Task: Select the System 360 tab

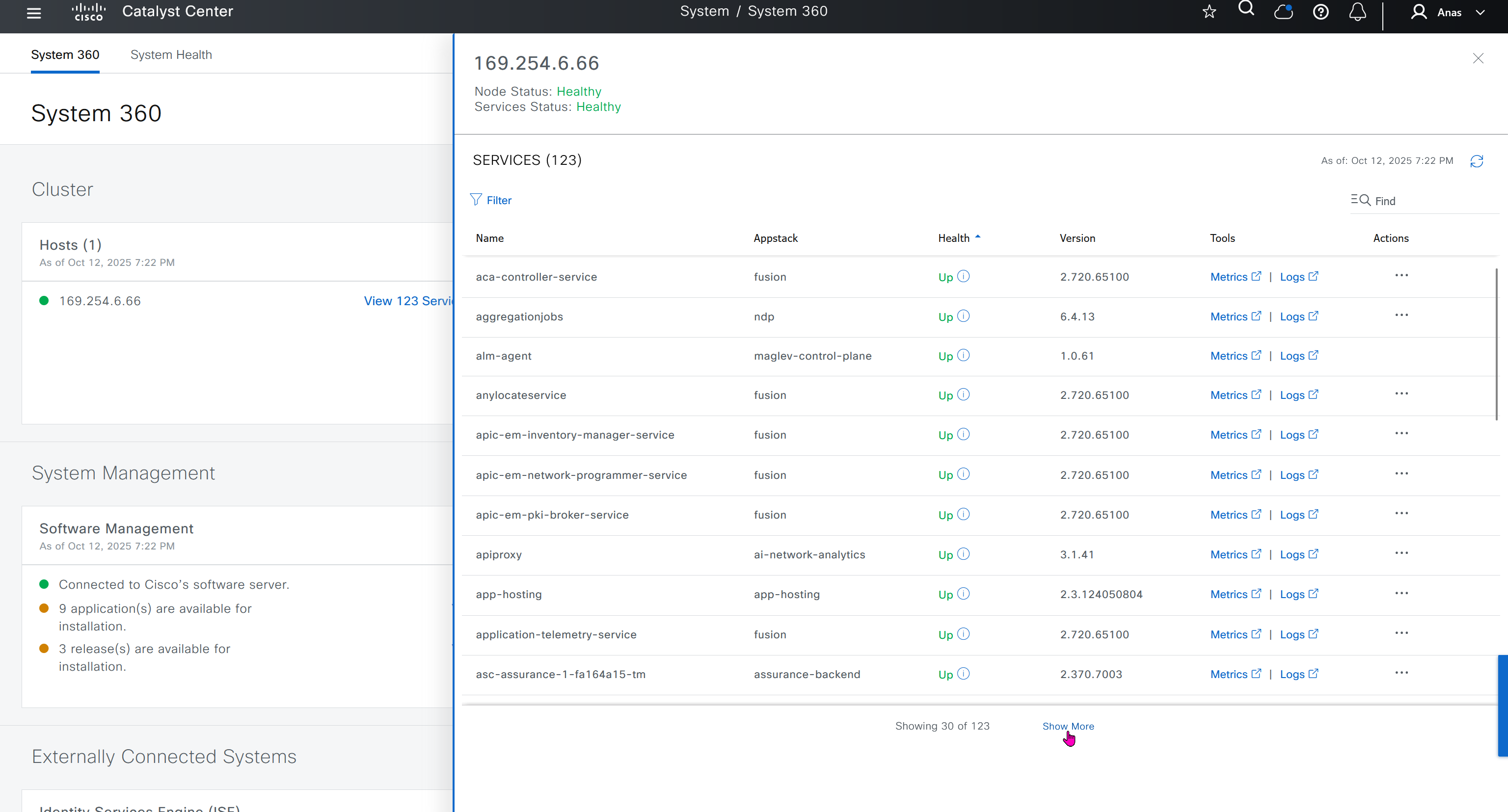Action: [x=65, y=54]
